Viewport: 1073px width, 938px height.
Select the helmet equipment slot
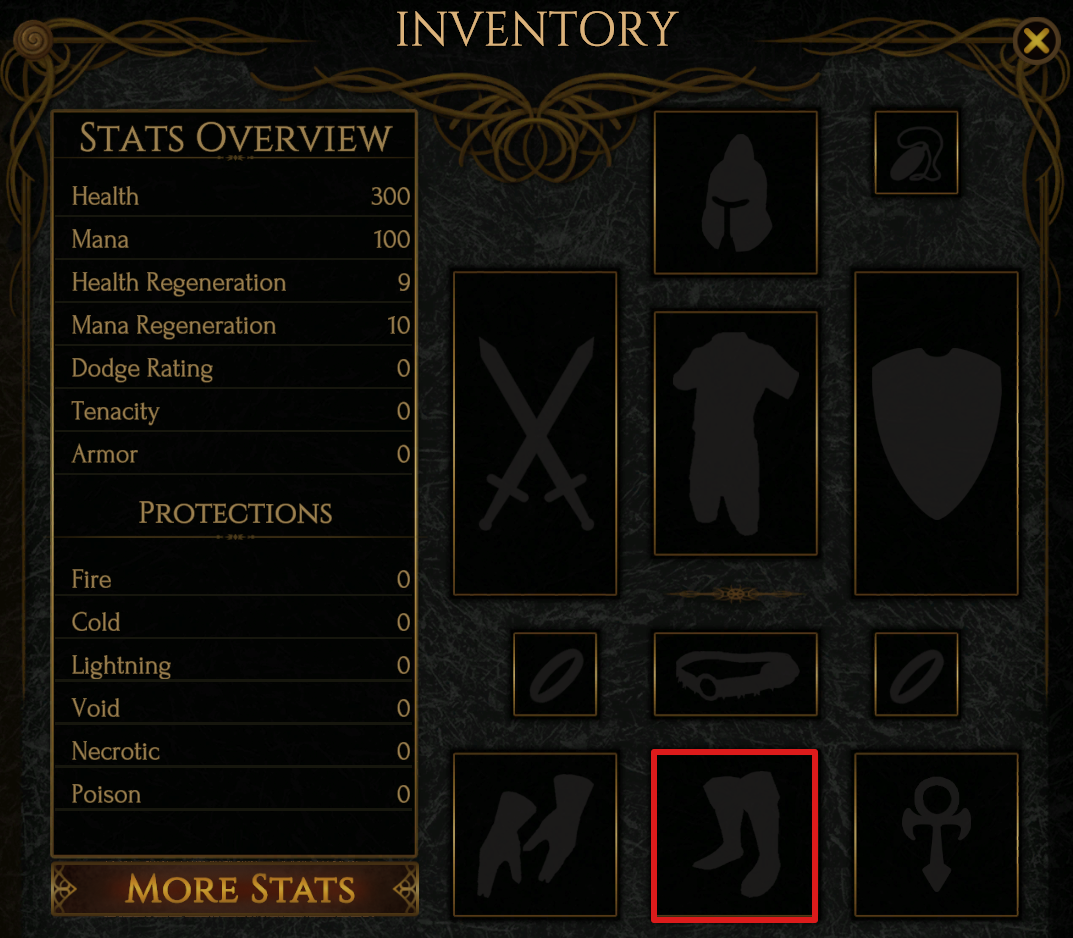(736, 192)
